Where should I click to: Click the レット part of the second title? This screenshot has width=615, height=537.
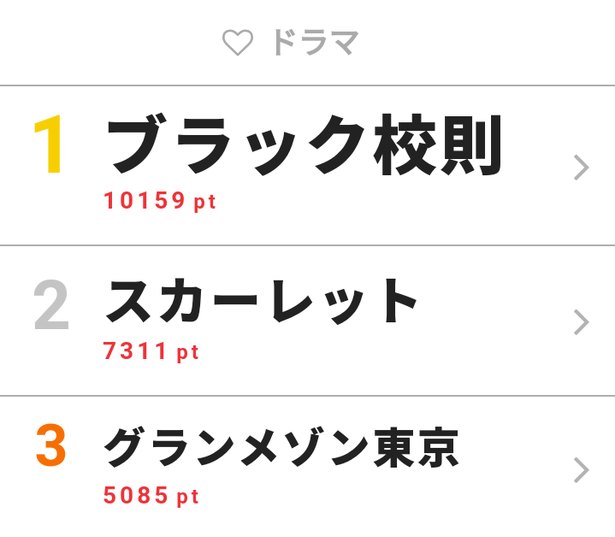tap(343, 301)
